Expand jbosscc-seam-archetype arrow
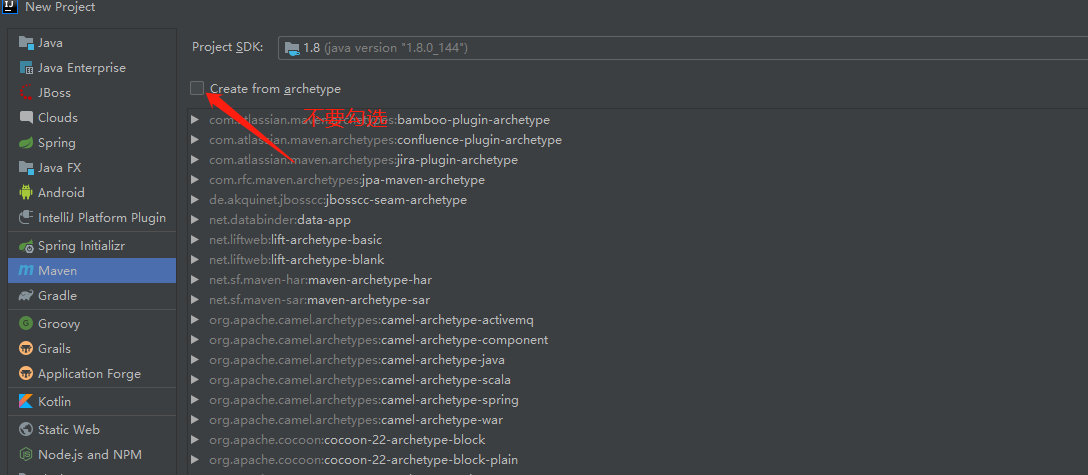 coord(196,200)
